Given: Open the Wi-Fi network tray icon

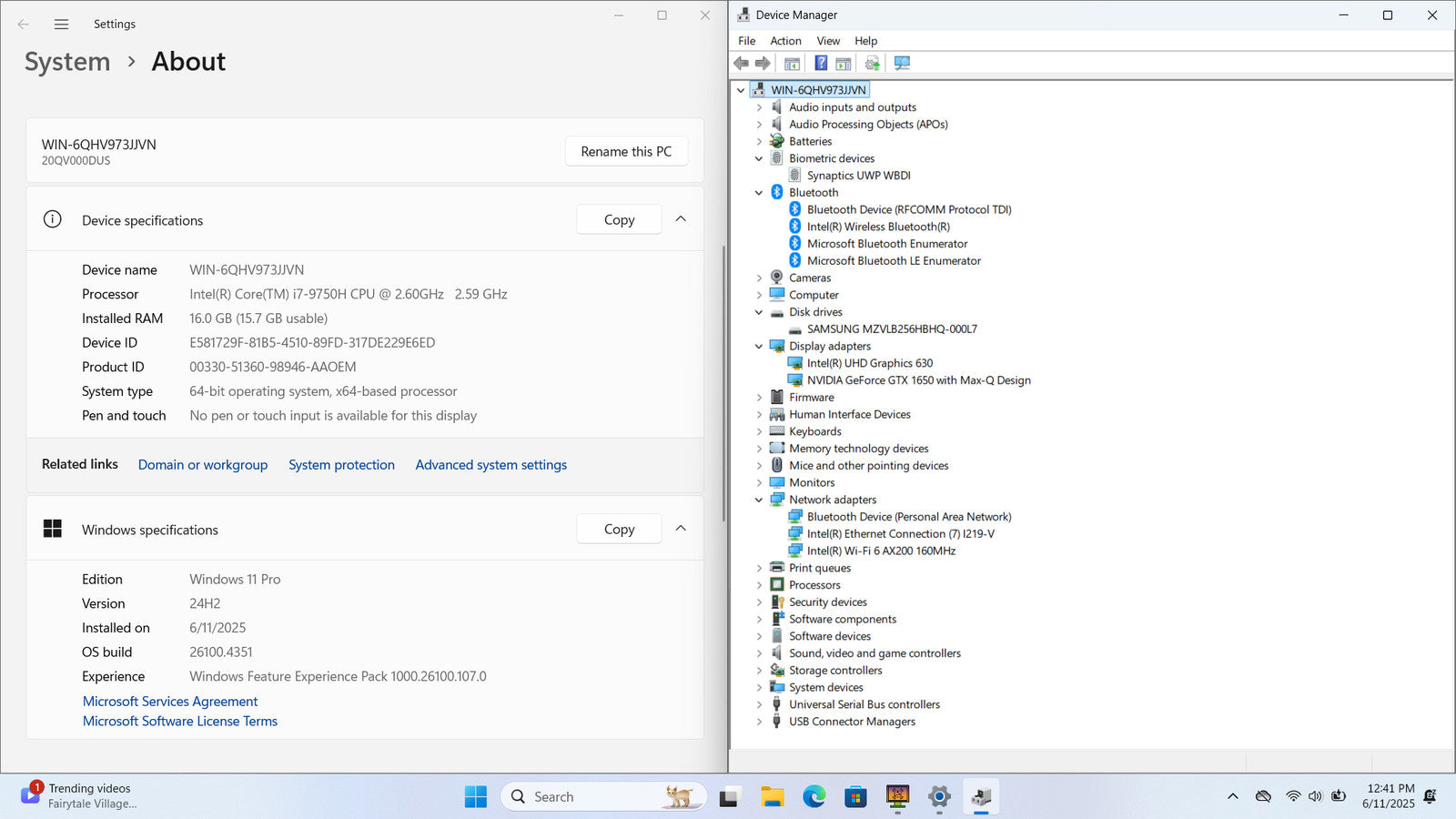Looking at the screenshot, I should pos(1293,796).
